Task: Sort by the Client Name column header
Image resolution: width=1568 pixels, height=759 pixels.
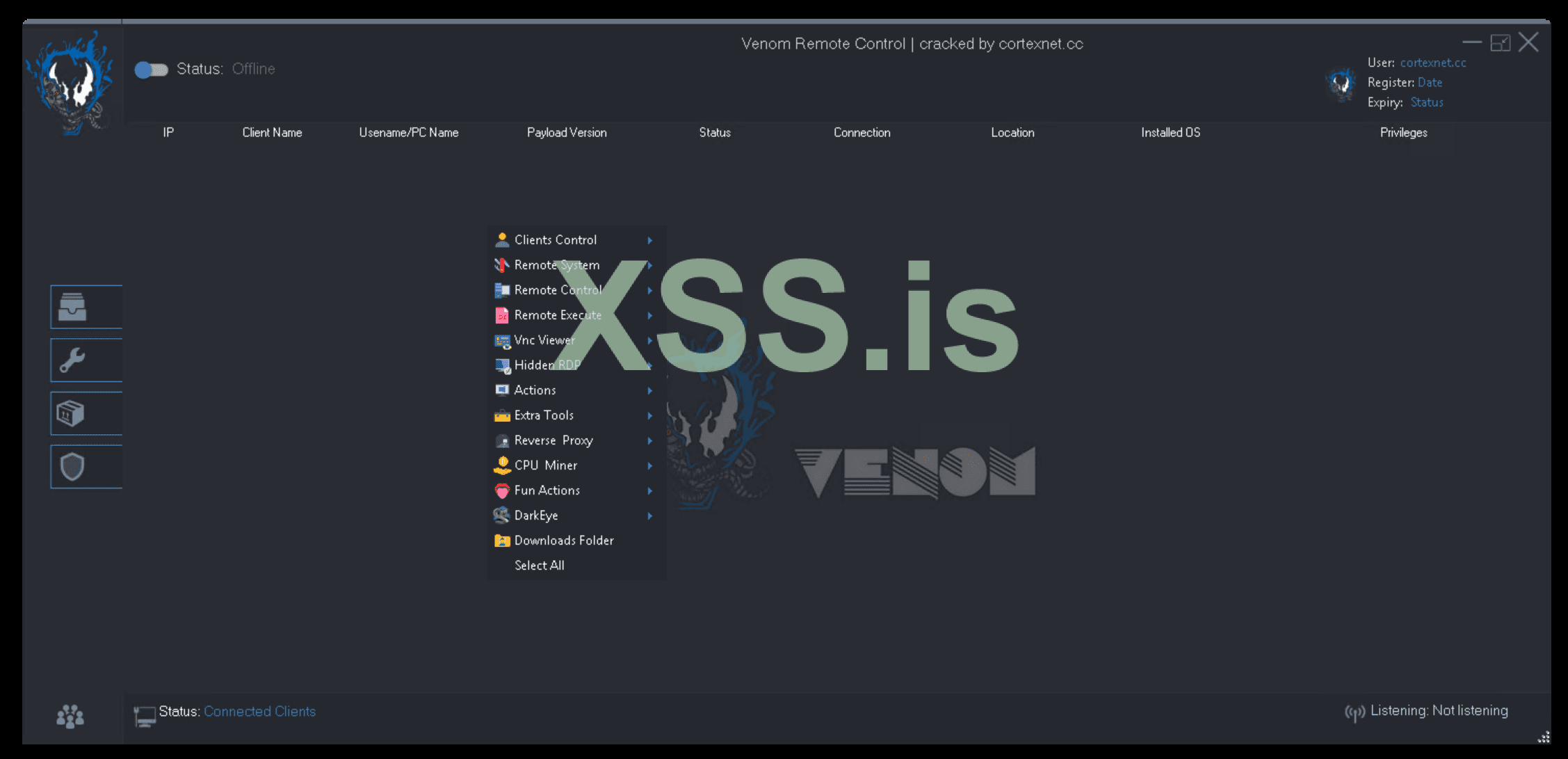Action: (x=272, y=133)
